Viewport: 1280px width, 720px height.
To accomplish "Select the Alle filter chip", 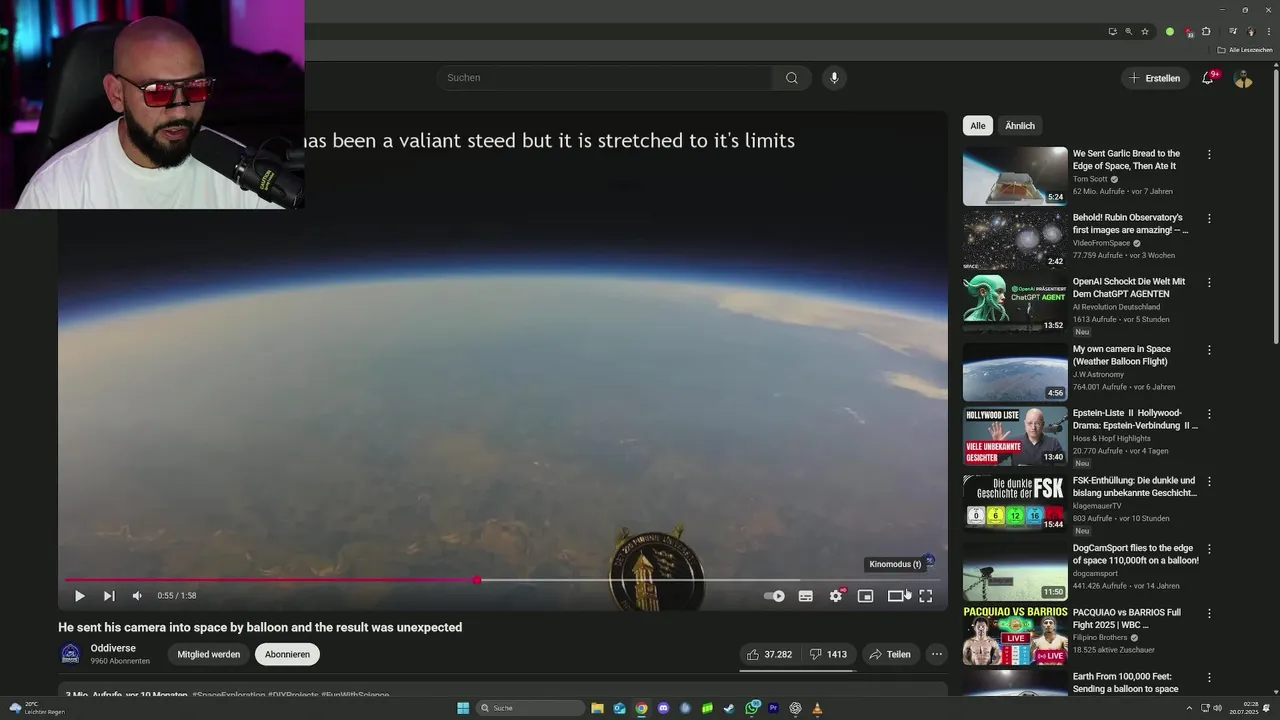I will click(978, 125).
